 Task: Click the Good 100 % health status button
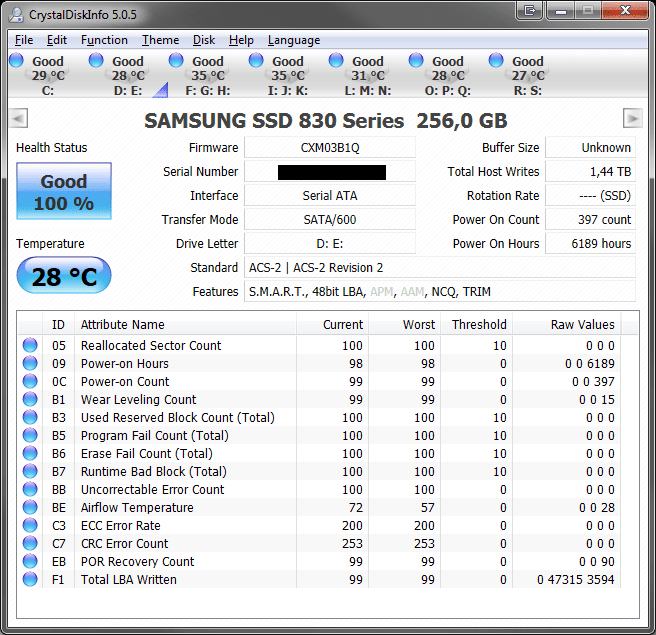coord(64,191)
